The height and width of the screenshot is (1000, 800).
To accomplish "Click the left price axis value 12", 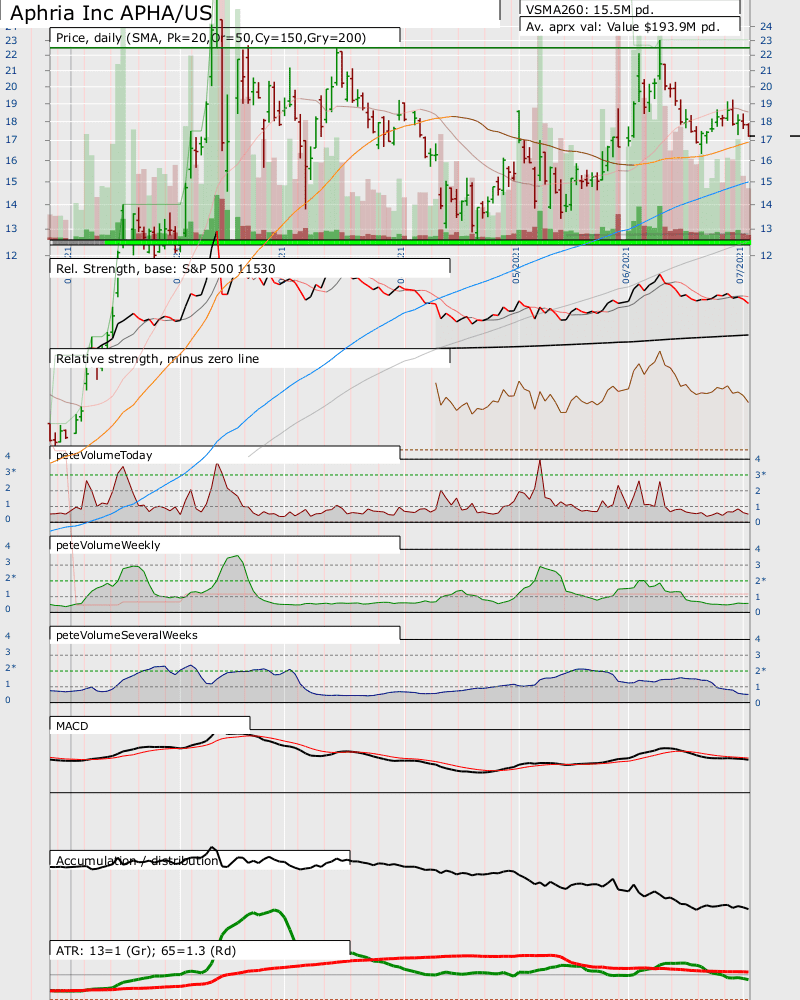I will (11, 255).
